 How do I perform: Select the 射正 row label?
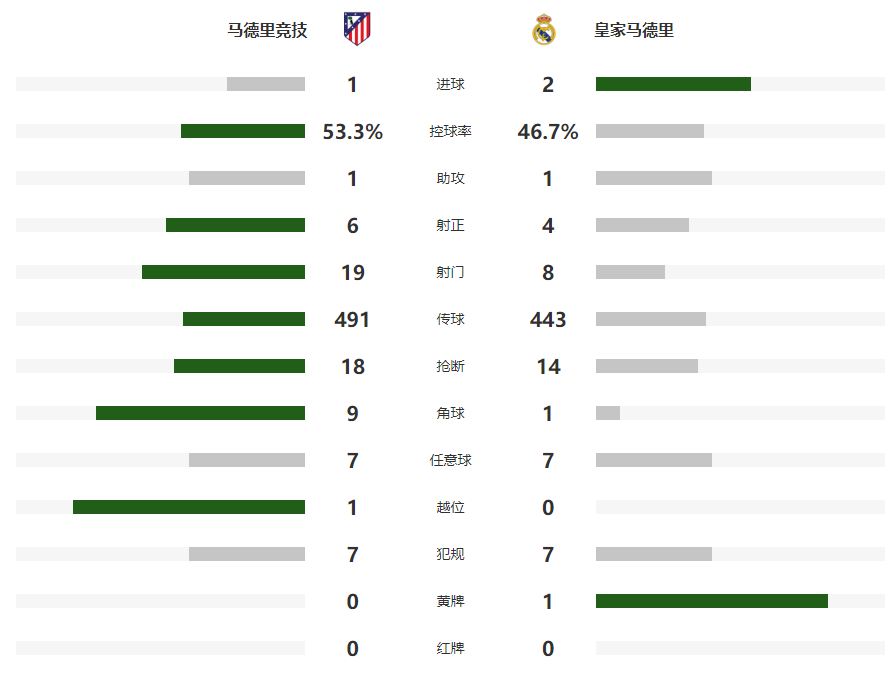click(450, 226)
